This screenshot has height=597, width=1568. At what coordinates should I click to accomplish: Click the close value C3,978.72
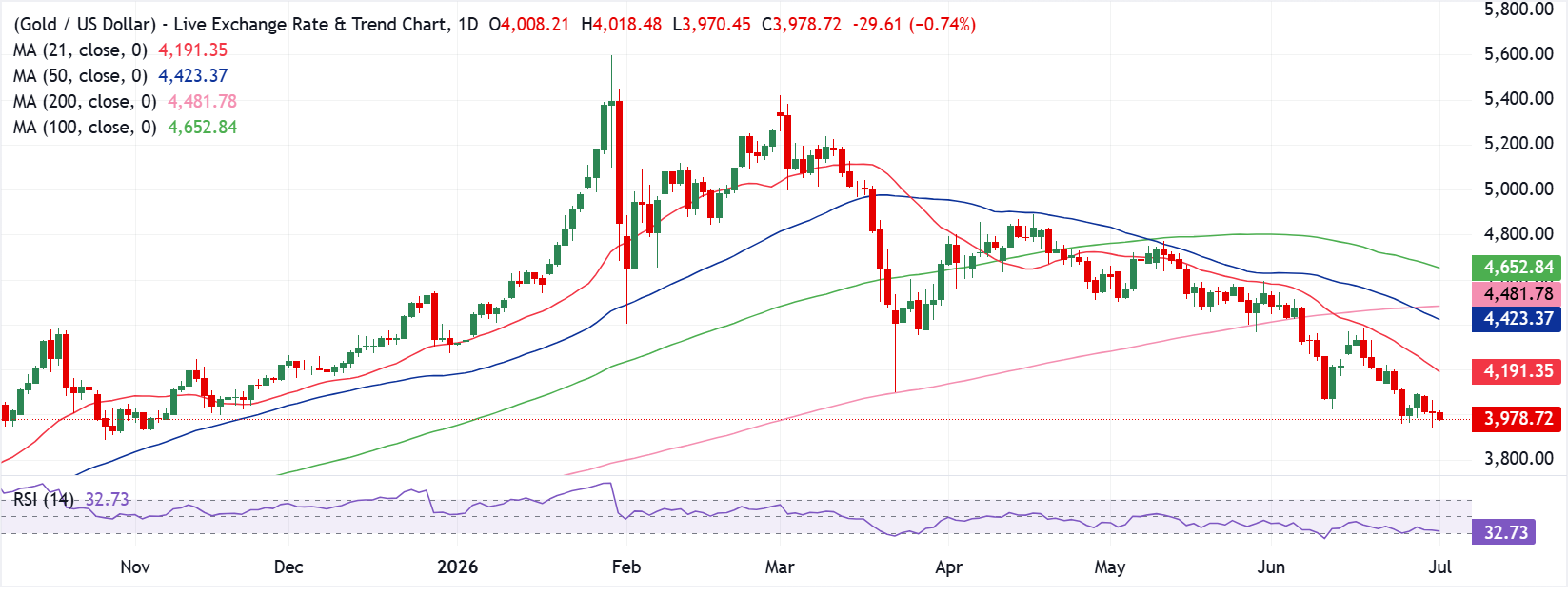tap(802, 24)
